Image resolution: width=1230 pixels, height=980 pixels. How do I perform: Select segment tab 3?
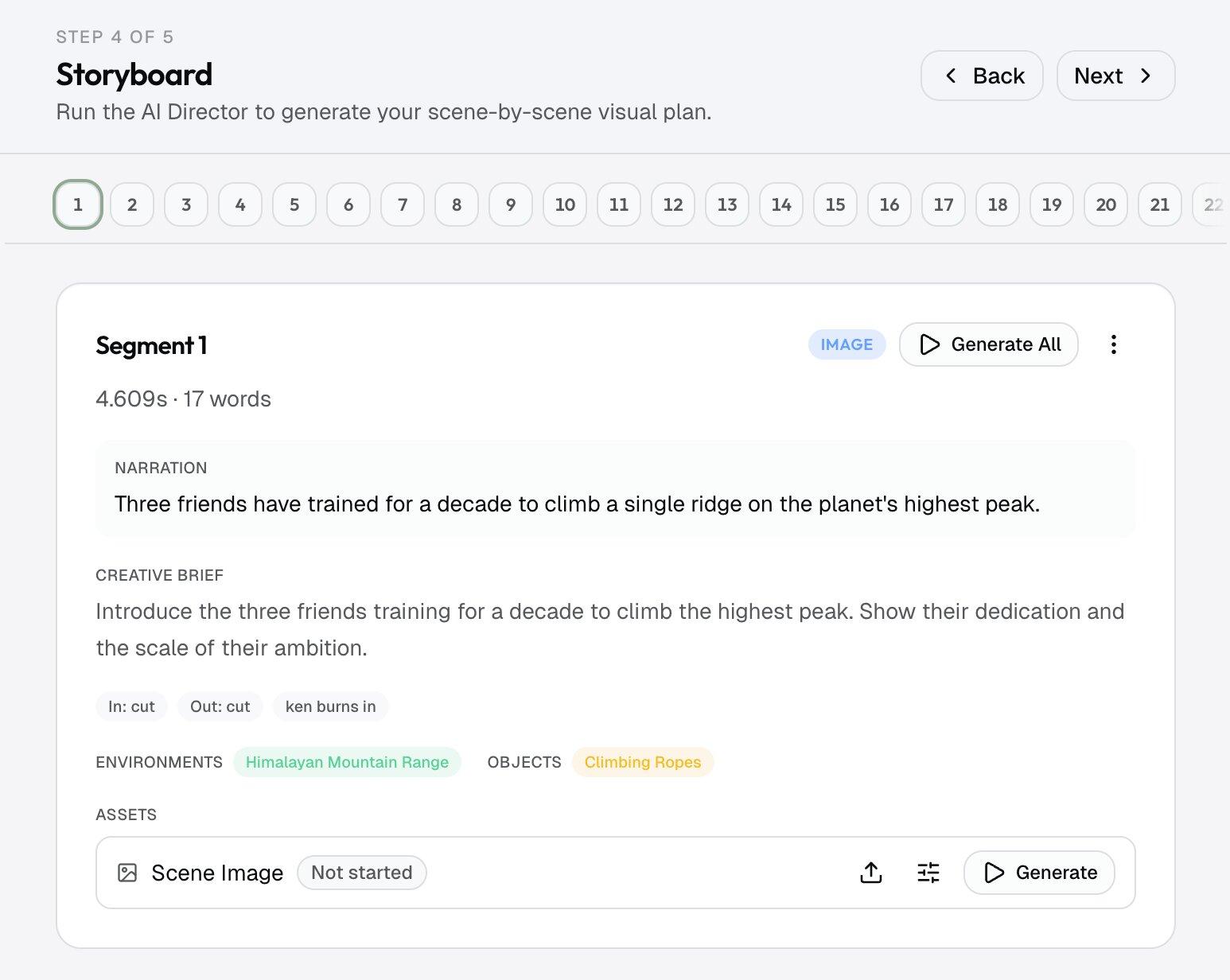click(x=186, y=204)
